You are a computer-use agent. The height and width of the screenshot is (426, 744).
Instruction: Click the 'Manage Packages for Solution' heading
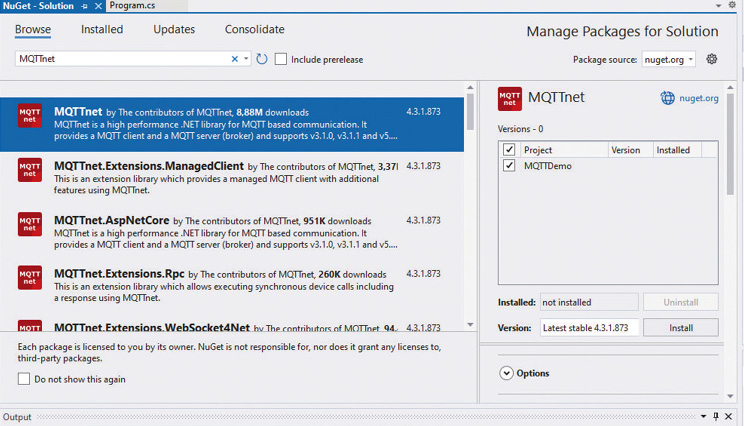pyautogui.click(x=622, y=31)
